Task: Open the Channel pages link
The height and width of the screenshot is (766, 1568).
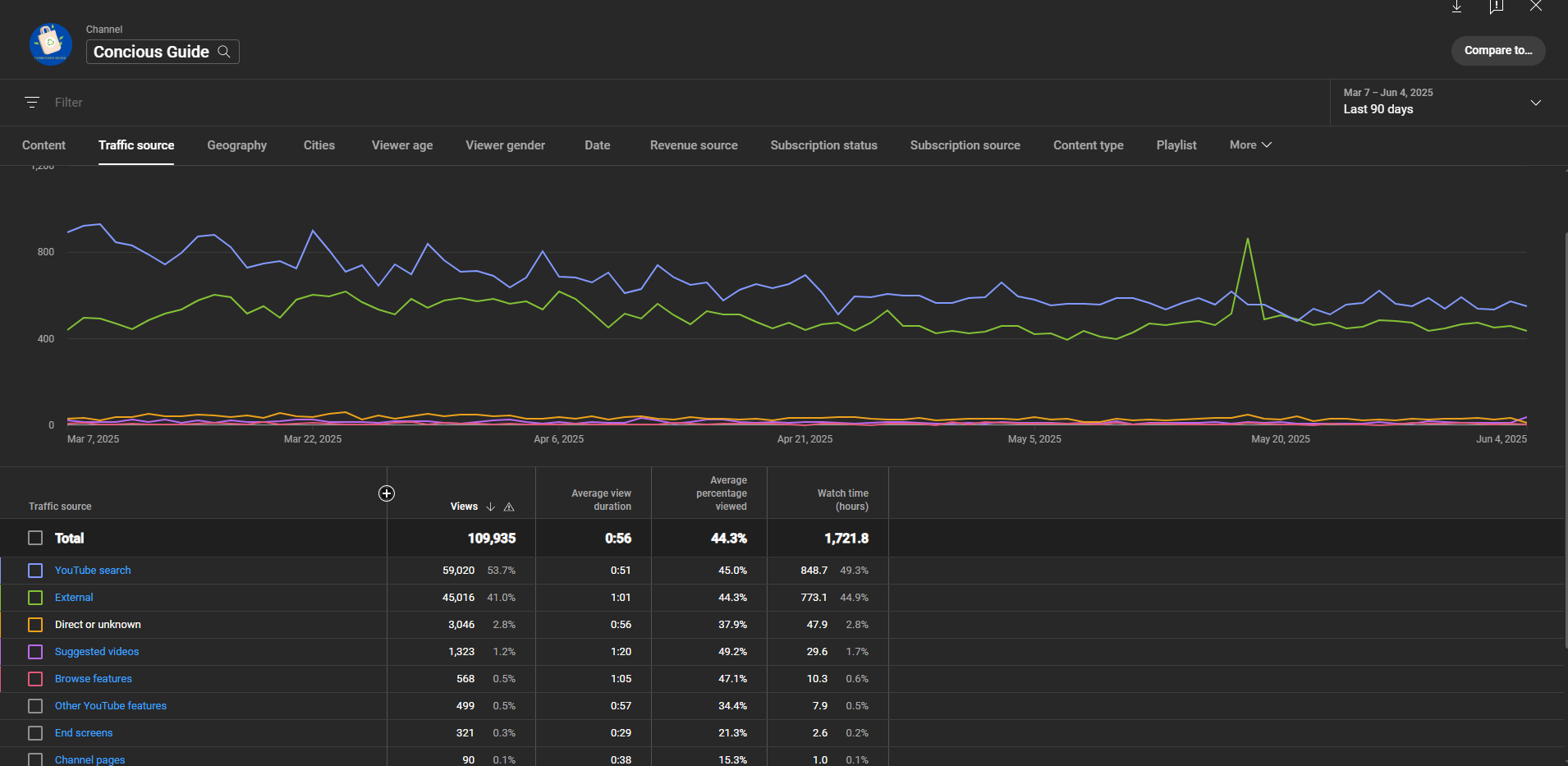Action: [x=90, y=760]
